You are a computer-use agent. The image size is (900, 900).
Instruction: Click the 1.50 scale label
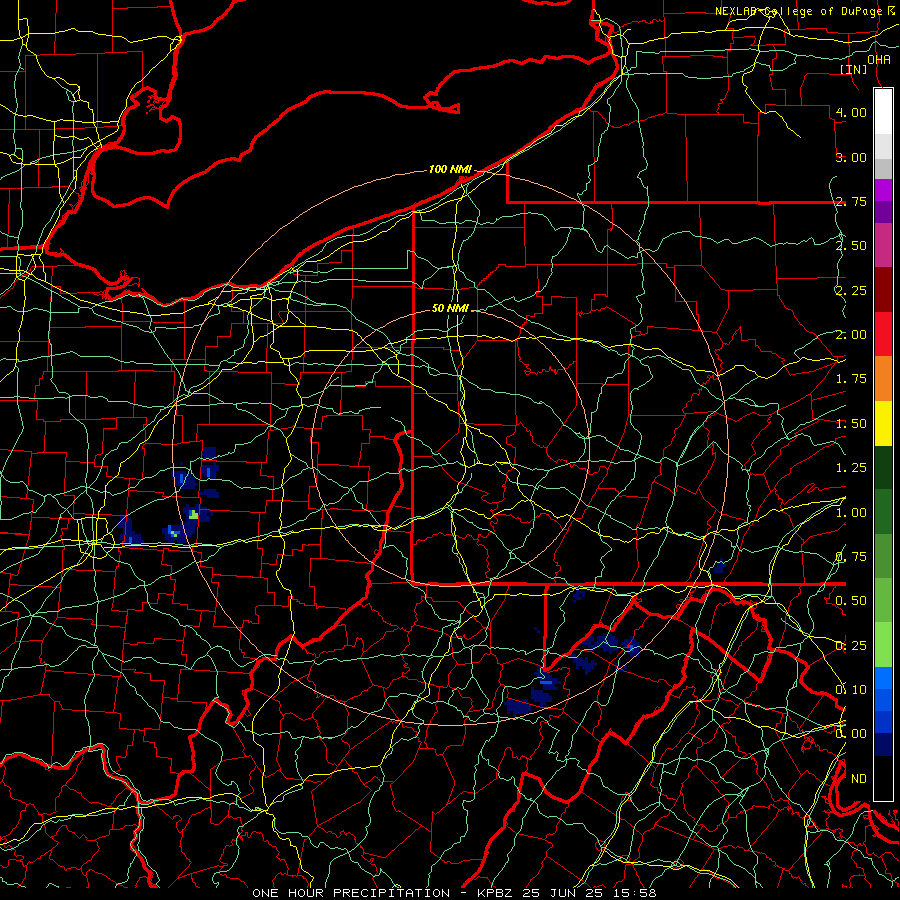click(x=851, y=424)
